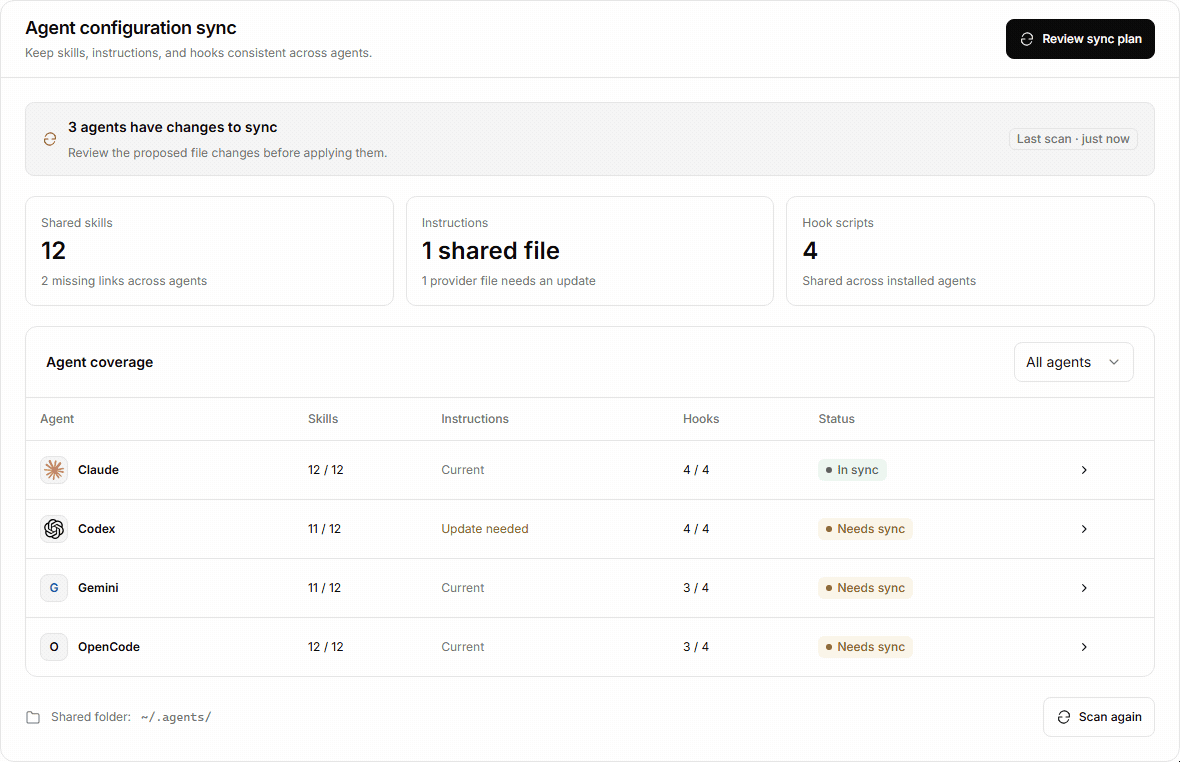The height and width of the screenshot is (762, 1180).
Task: Open the All agents filter dropdown
Action: coord(1074,363)
